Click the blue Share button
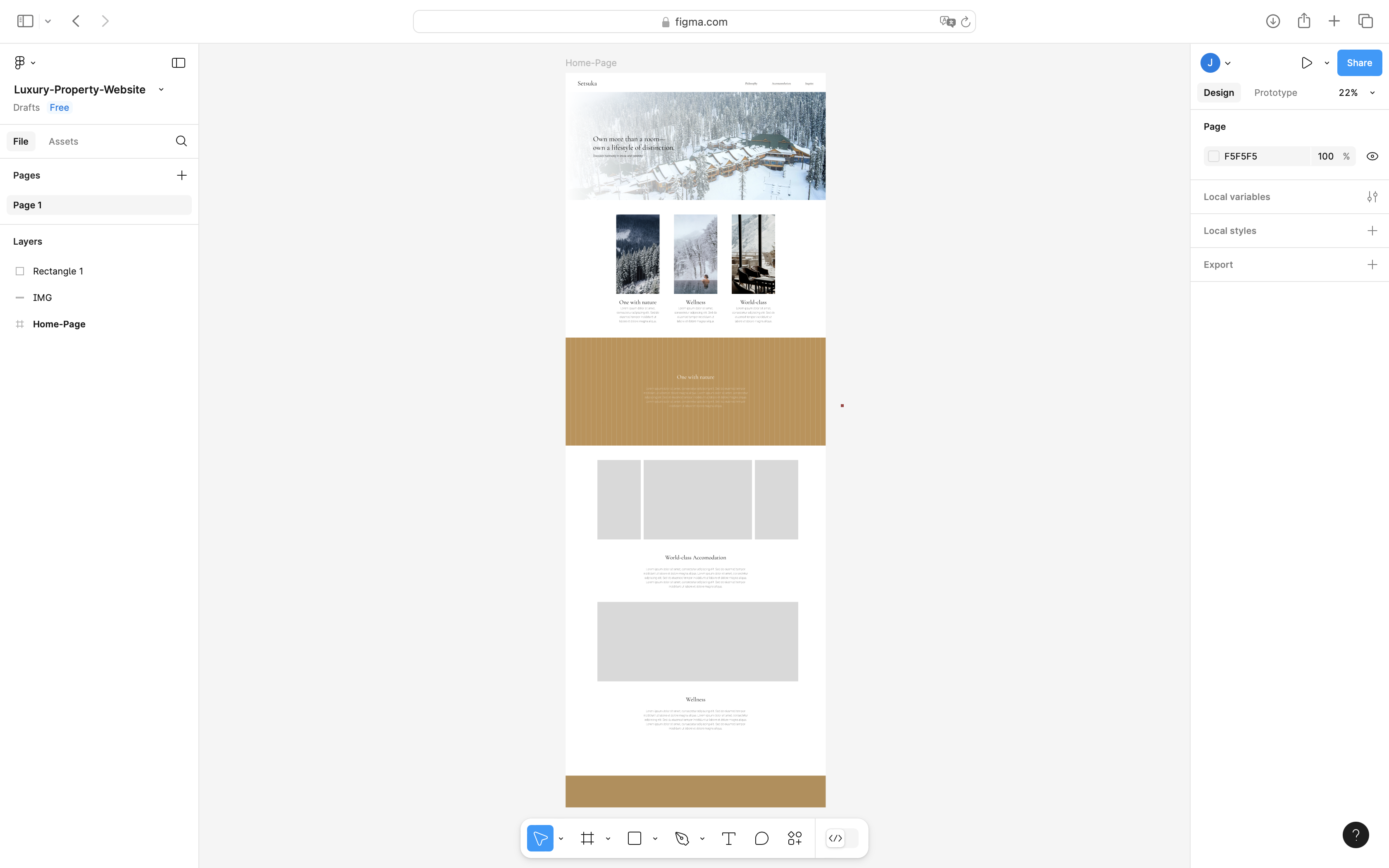Viewport: 1389px width, 868px height. (1358, 63)
